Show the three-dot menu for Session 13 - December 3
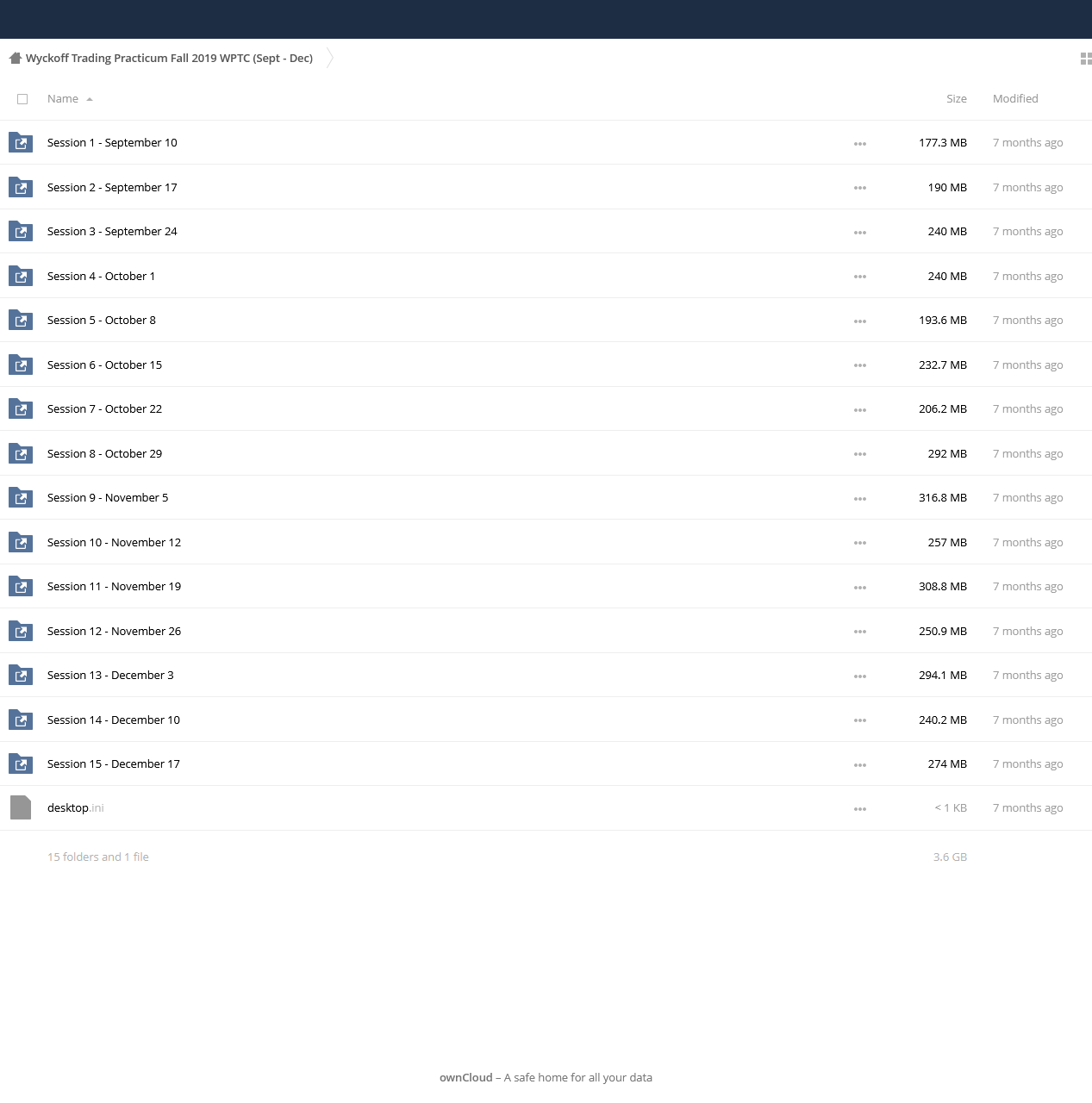This screenshot has height=1103, width=1092. coord(860,676)
